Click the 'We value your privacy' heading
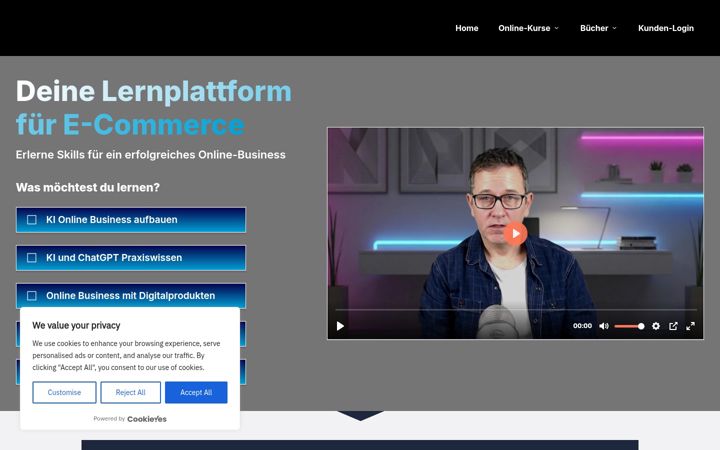 click(76, 326)
